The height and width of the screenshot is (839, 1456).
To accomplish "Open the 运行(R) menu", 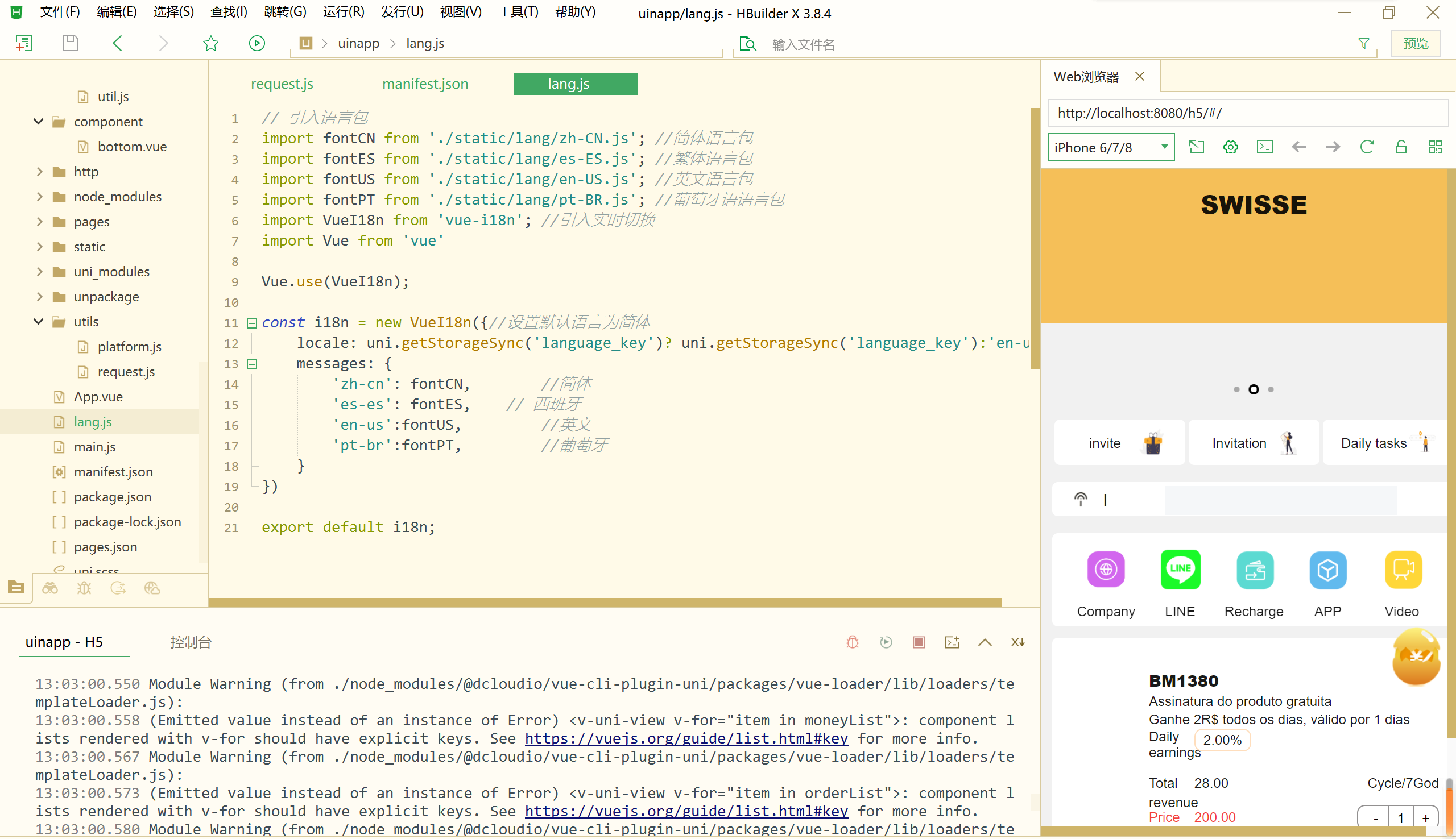I will (343, 12).
